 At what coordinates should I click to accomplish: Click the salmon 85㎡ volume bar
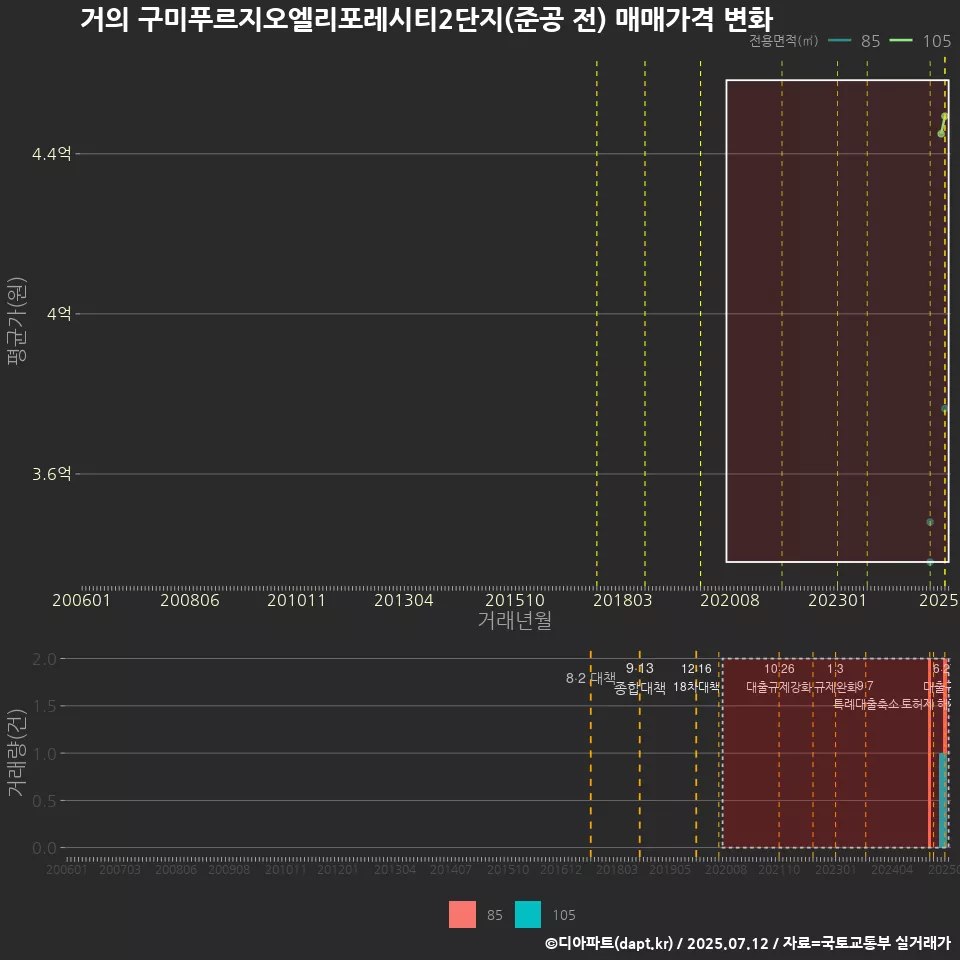930,753
